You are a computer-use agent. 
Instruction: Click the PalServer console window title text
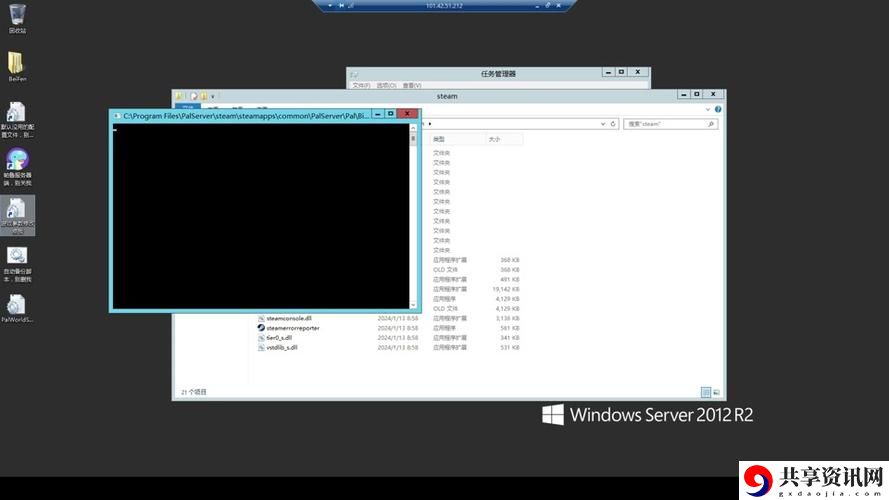(x=246, y=116)
